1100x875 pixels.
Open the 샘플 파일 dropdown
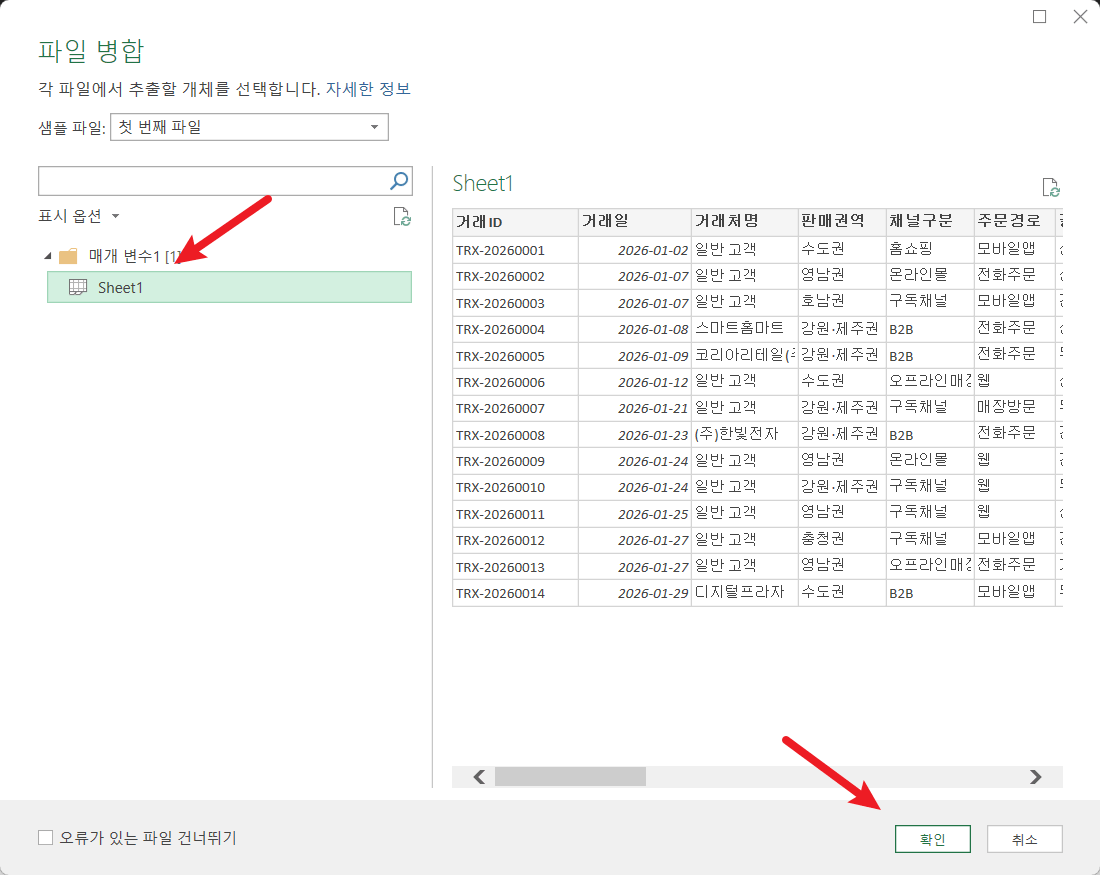pos(249,127)
